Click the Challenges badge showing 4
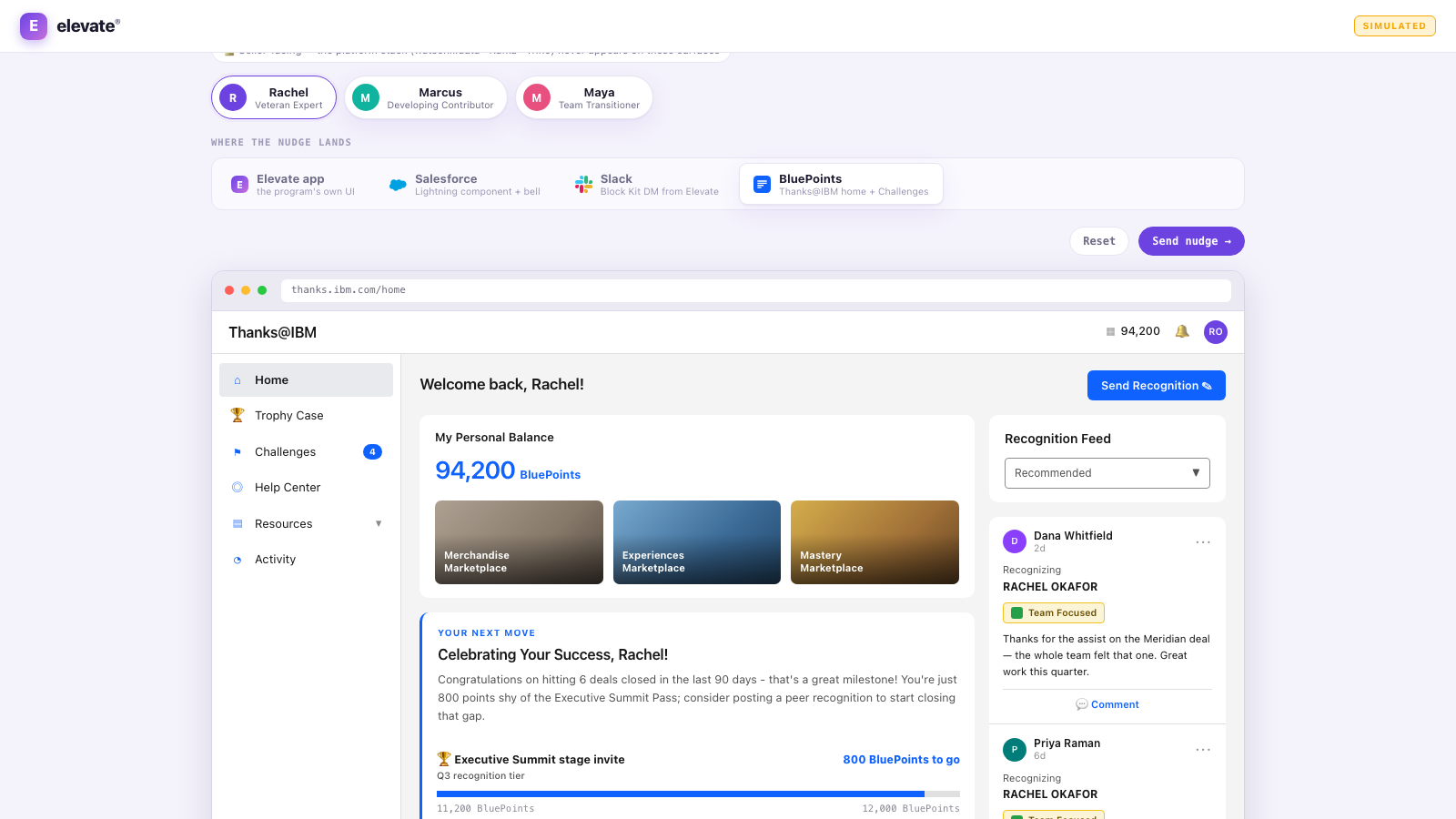The height and width of the screenshot is (819, 1456). pyautogui.click(x=372, y=452)
